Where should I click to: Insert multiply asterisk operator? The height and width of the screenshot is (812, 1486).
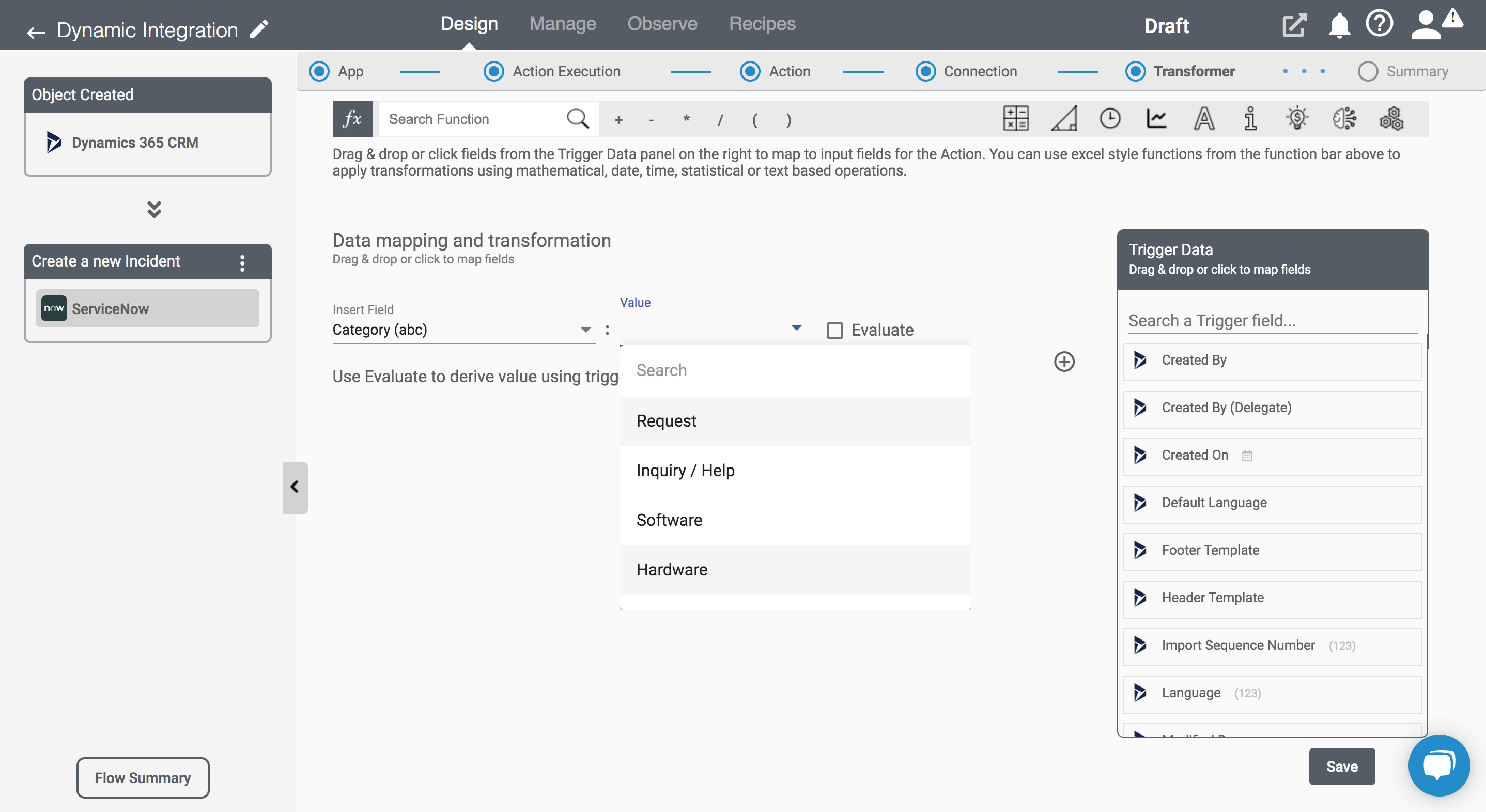click(687, 119)
